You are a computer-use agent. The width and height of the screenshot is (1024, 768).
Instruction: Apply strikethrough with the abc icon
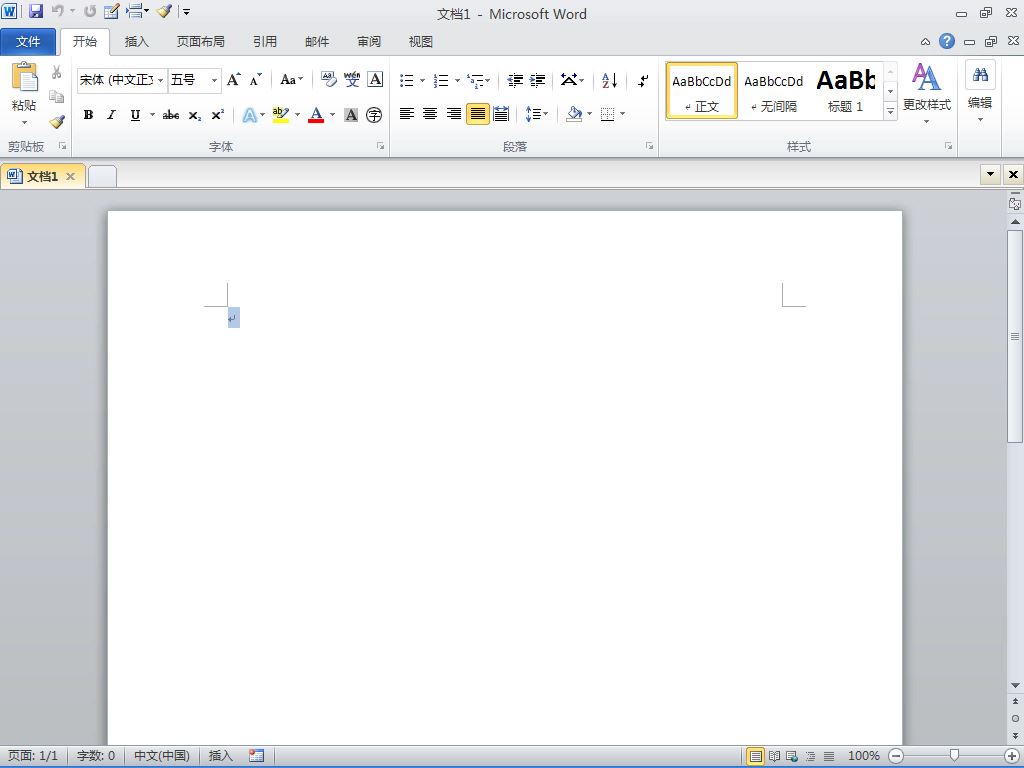[x=170, y=115]
